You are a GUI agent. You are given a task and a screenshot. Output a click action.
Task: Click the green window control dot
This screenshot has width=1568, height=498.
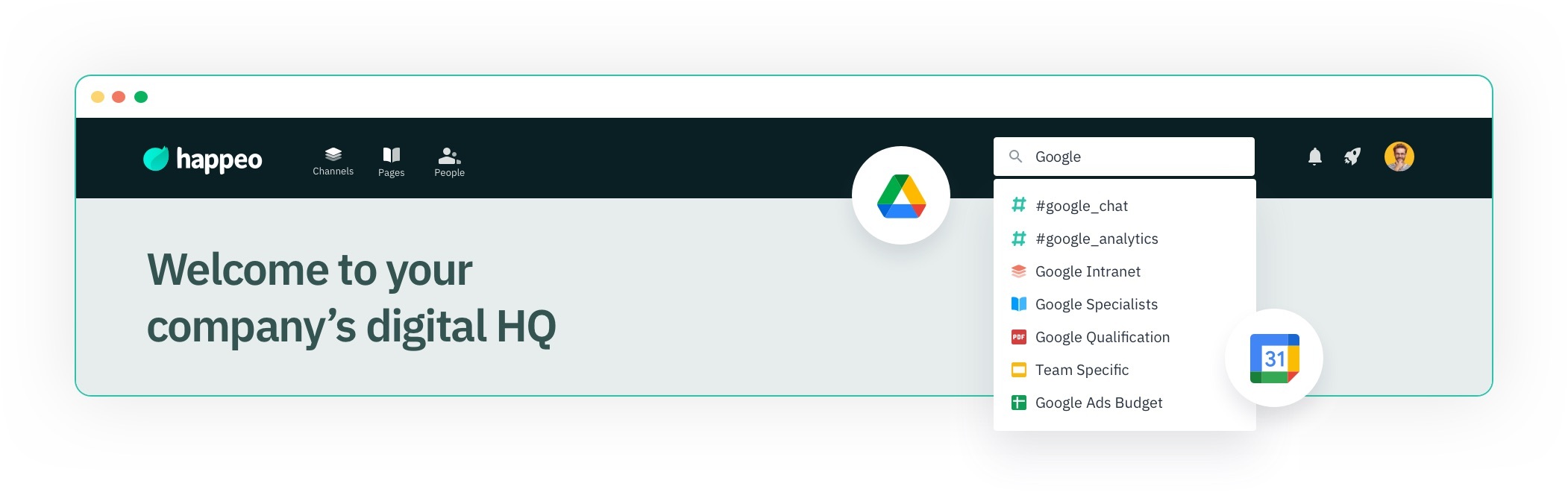pos(141,97)
